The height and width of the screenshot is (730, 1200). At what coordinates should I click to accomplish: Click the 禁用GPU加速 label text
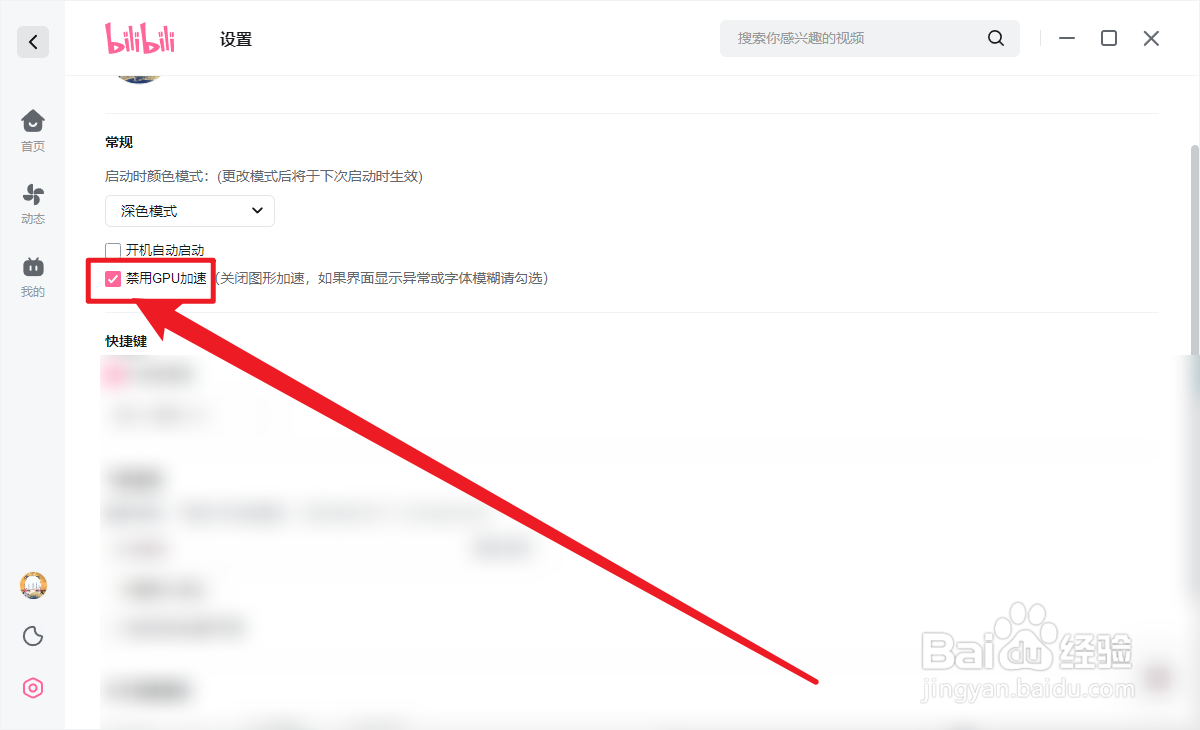point(166,278)
